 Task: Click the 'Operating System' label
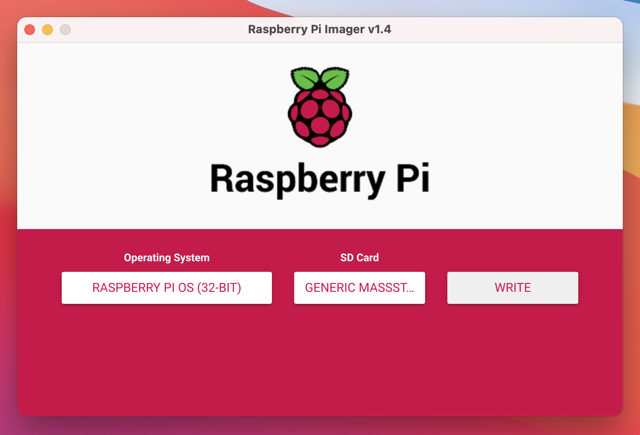coord(167,257)
